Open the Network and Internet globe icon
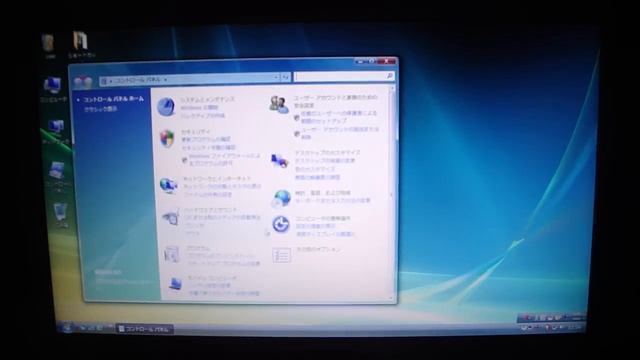 tap(168, 186)
